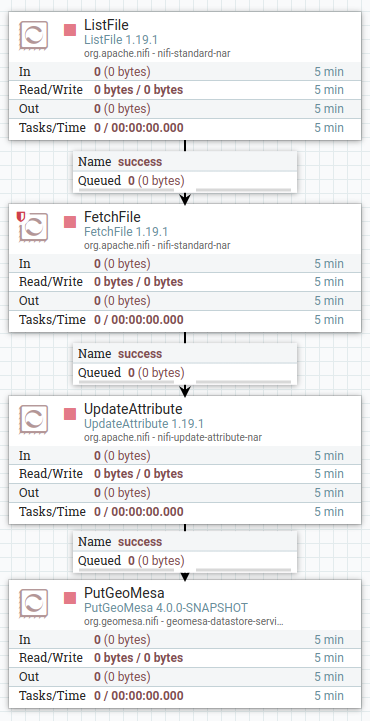Click the restricted shield badge on FetchFile

click(x=21, y=217)
